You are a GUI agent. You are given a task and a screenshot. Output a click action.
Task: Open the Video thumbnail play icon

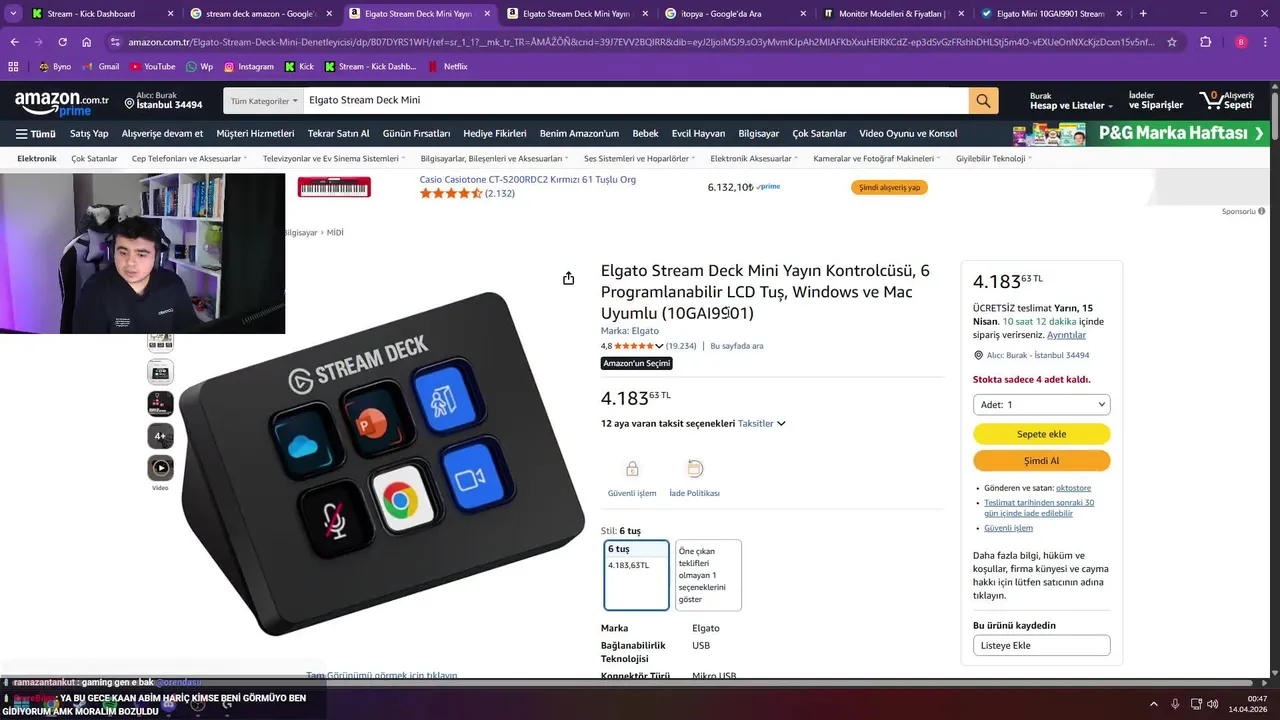[160, 467]
